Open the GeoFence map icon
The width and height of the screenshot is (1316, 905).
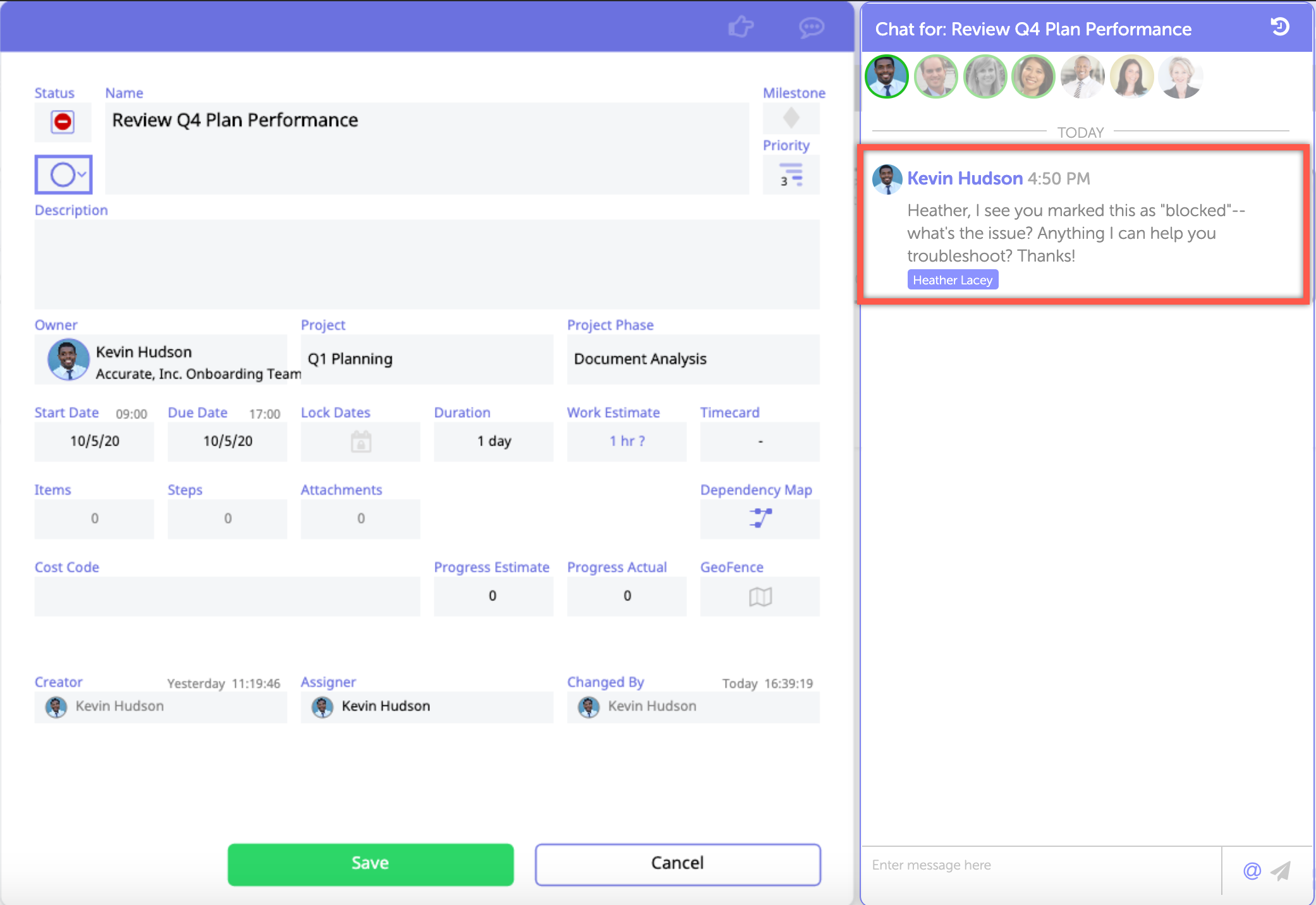pyautogui.click(x=760, y=596)
